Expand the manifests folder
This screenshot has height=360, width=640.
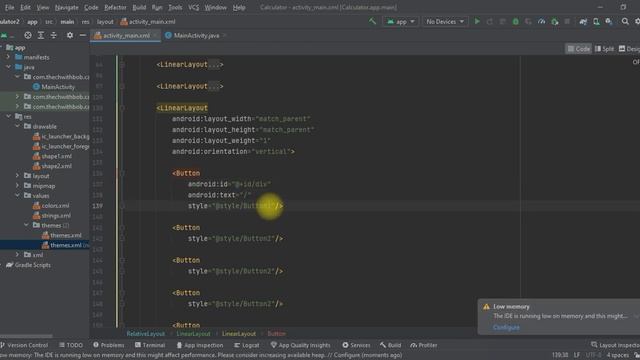9,57
